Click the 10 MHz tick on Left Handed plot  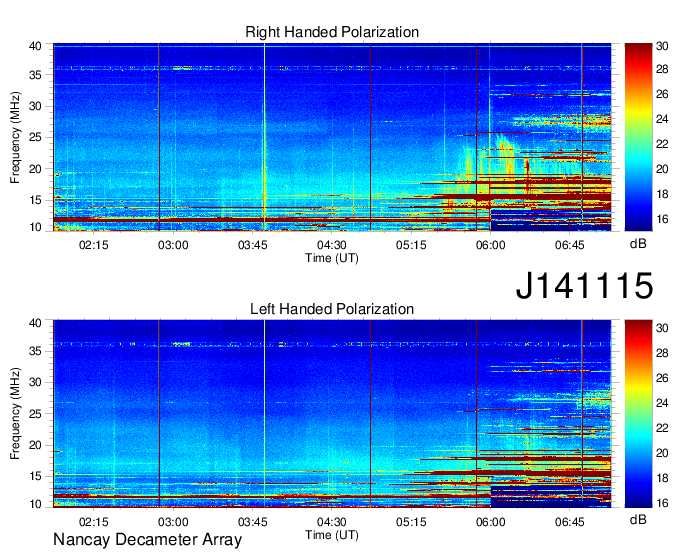coord(35,504)
